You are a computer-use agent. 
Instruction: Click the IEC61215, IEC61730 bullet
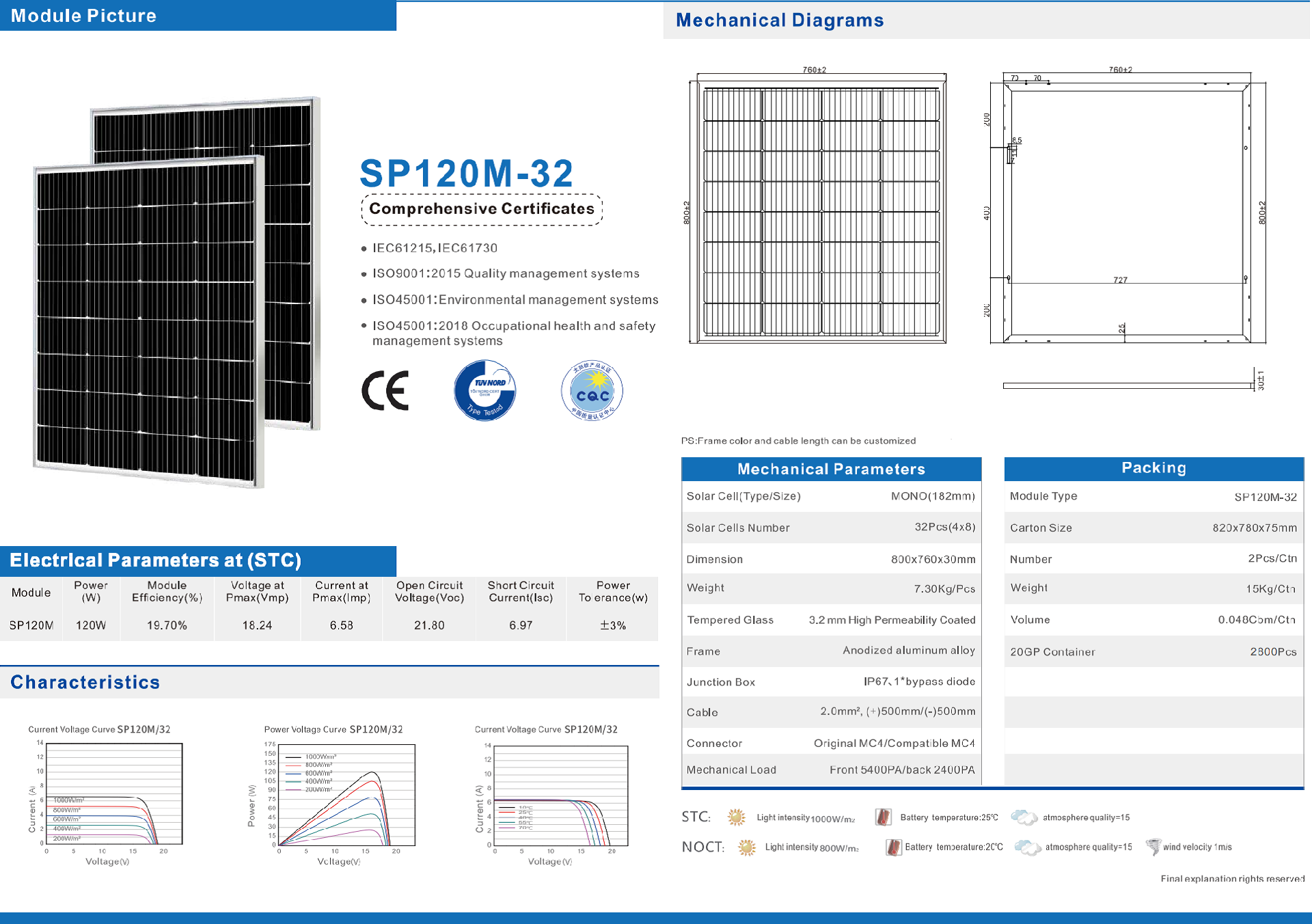pyautogui.click(x=435, y=248)
